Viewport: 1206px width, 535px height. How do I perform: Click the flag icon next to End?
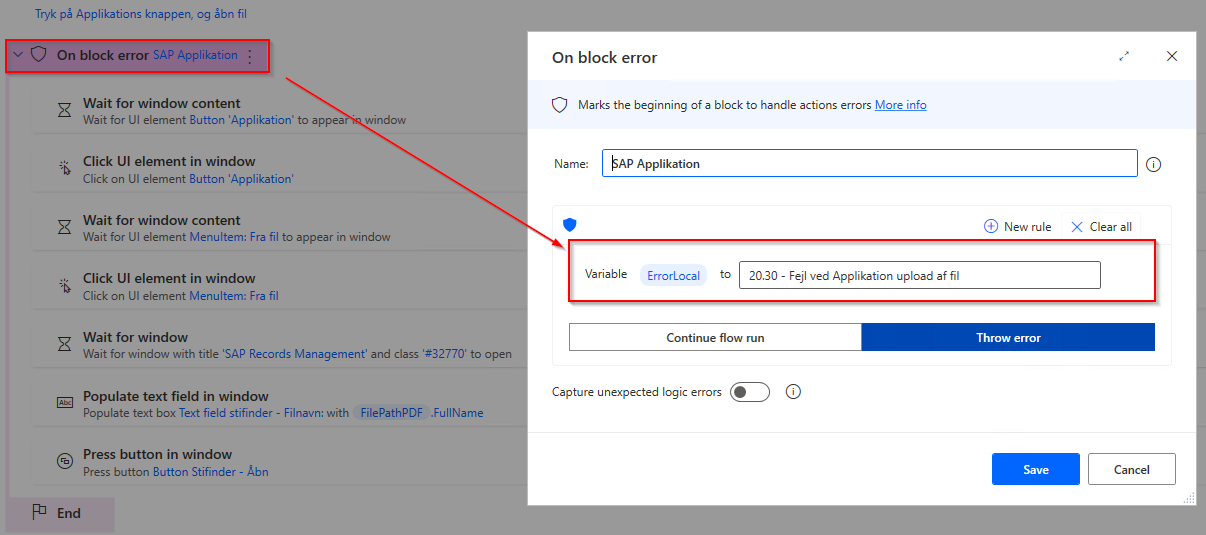39,512
